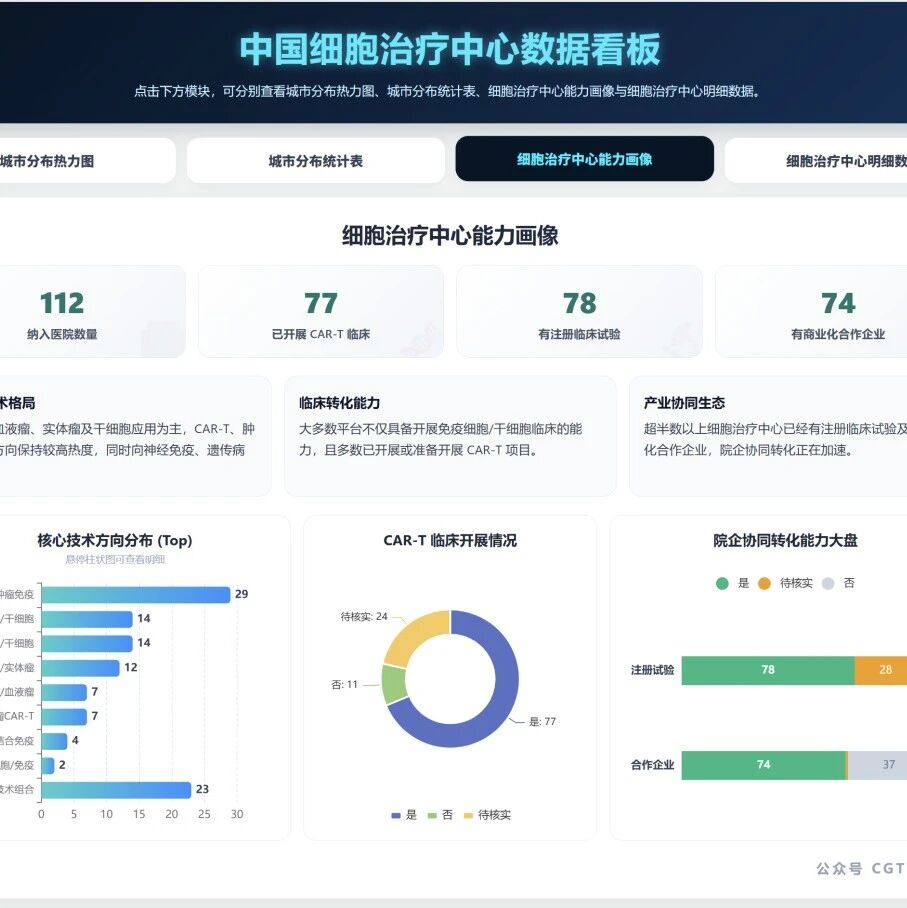907x908 pixels.
Task: Click the 30 tick on the bar chart axis
Action: pos(237,814)
